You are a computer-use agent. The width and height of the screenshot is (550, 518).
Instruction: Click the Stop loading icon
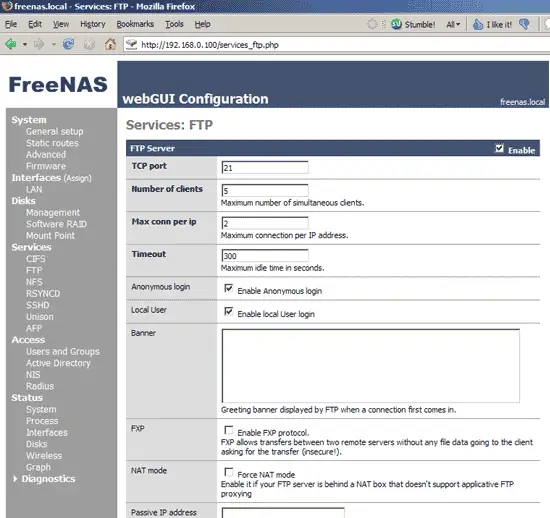89,44
